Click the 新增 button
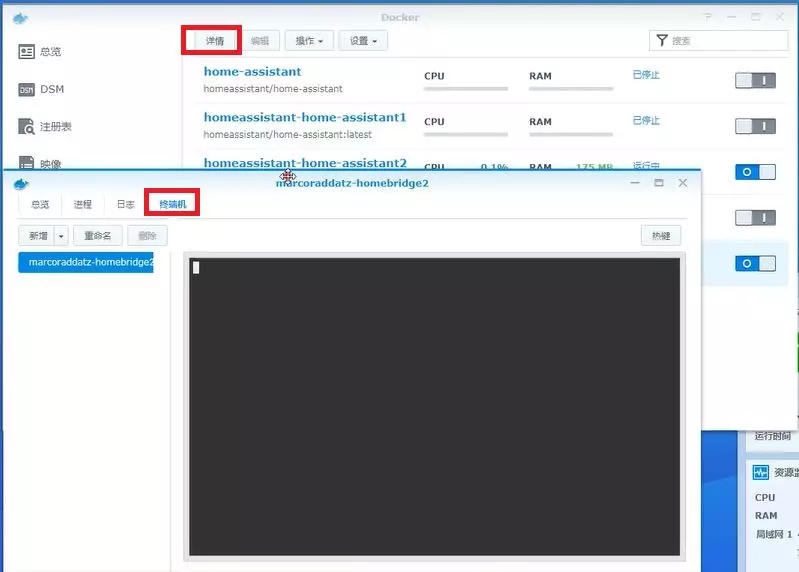This screenshot has height=572, width=799. point(37,236)
